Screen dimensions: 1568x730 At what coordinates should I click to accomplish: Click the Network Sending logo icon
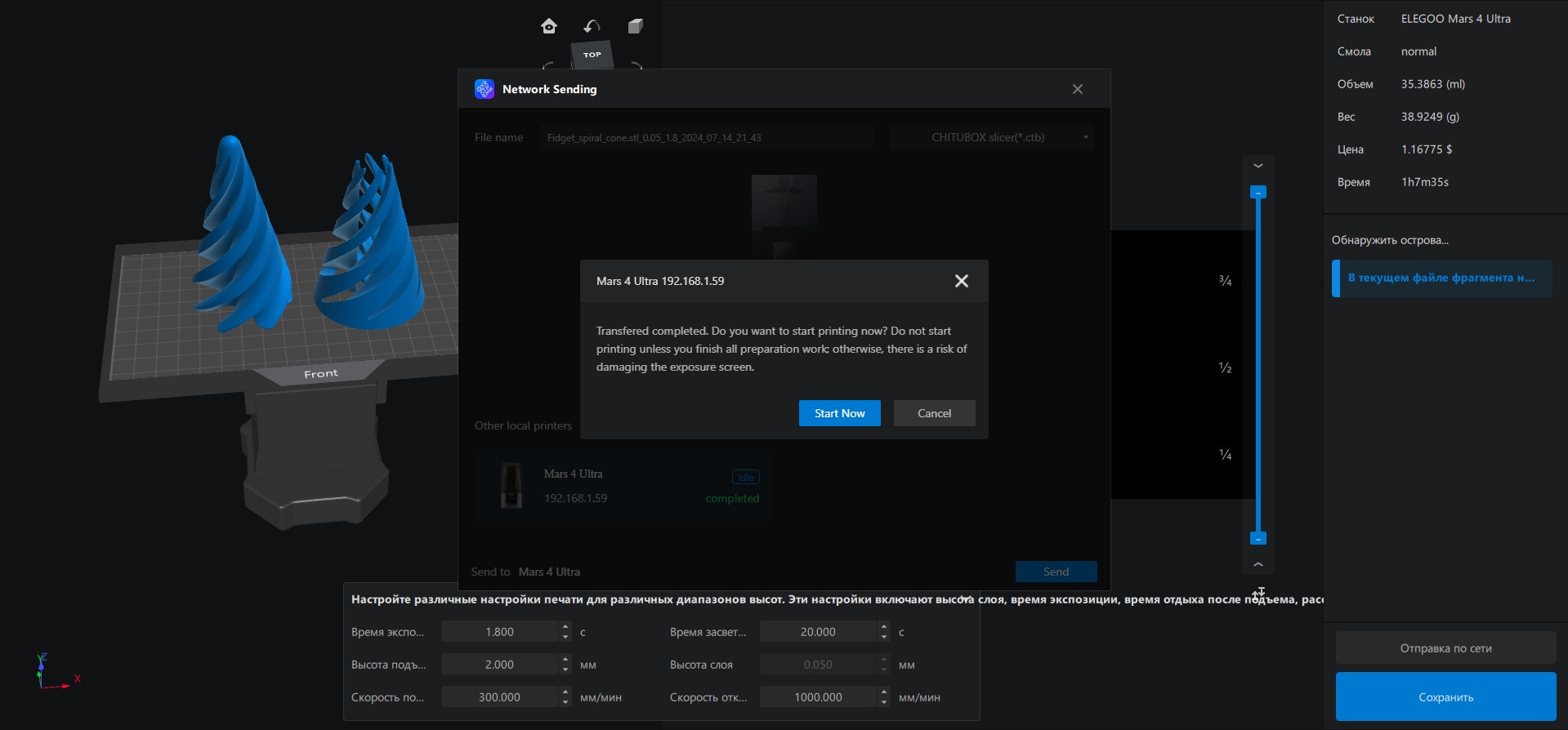point(485,89)
